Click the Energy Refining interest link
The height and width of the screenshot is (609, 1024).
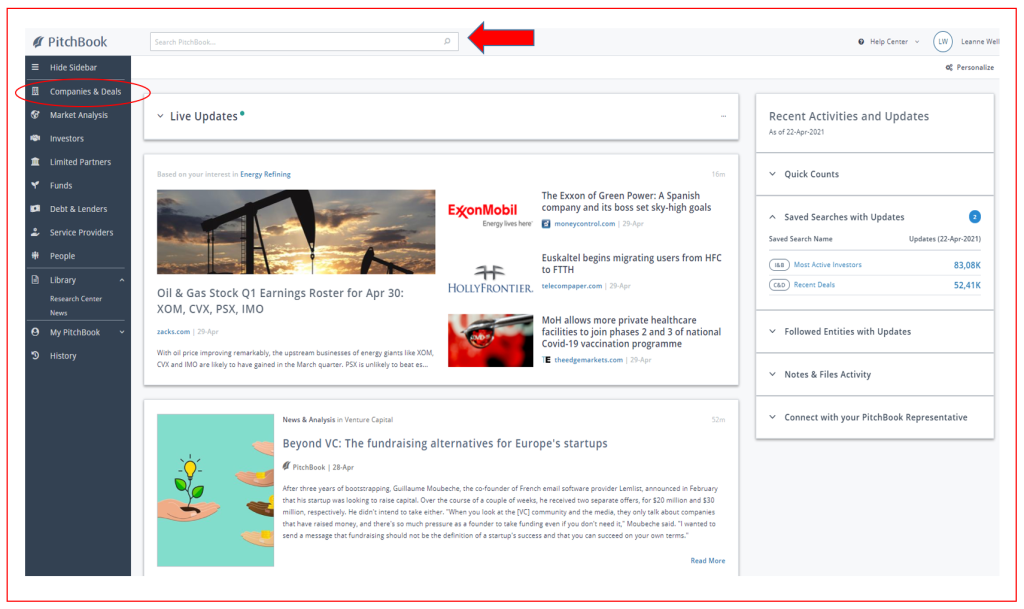coord(265,174)
